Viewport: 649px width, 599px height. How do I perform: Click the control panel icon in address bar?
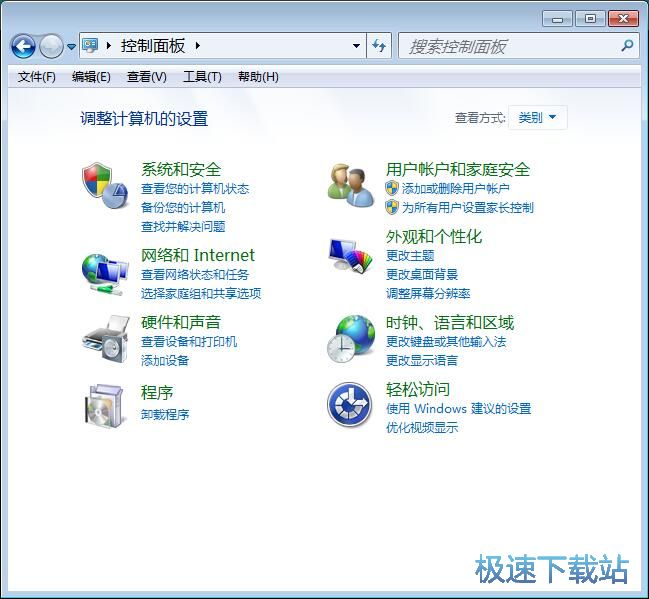[90, 45]
